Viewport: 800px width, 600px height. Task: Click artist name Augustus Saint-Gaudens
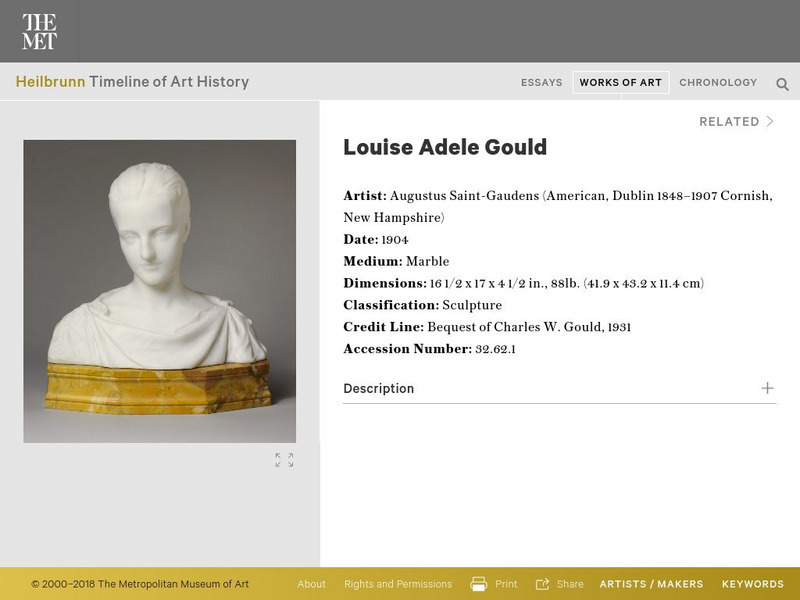click(x=464, y=196)
